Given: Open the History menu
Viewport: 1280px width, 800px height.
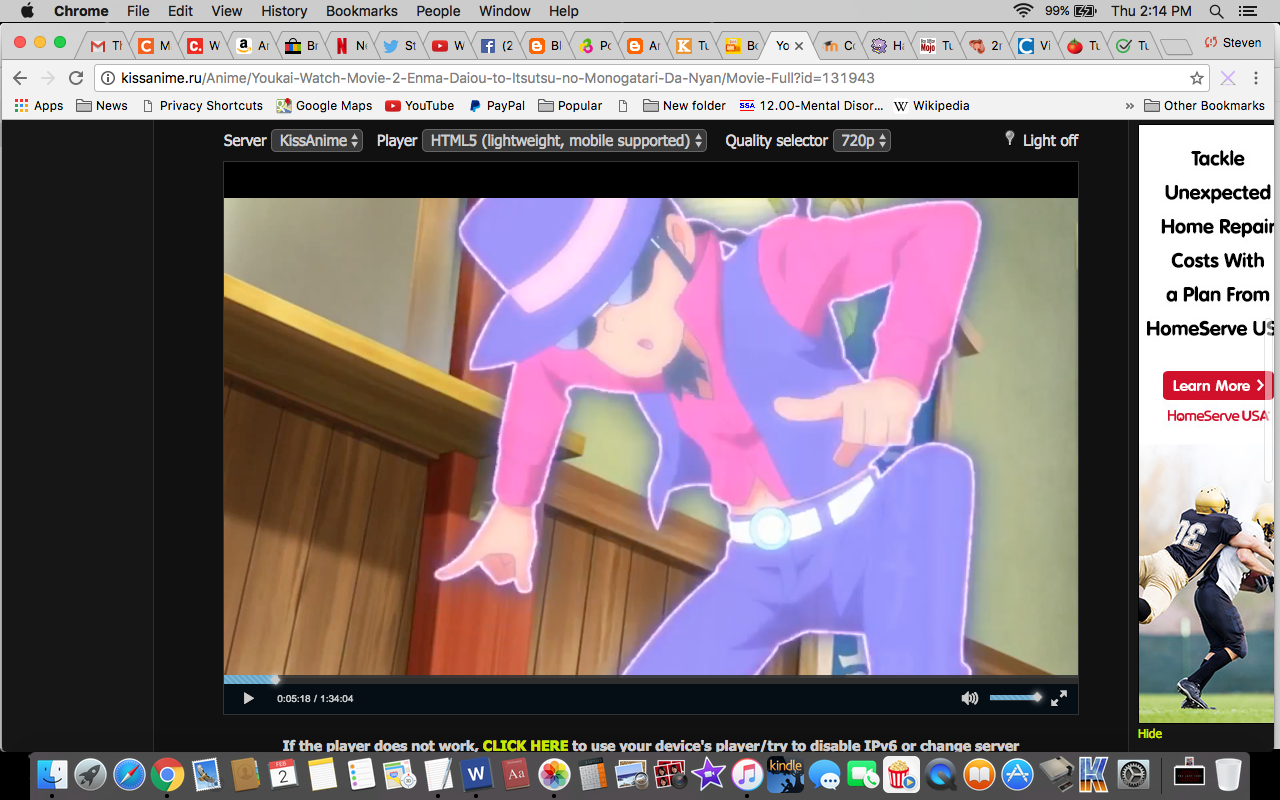Looking at the screenshot, I should coord(284,11).
